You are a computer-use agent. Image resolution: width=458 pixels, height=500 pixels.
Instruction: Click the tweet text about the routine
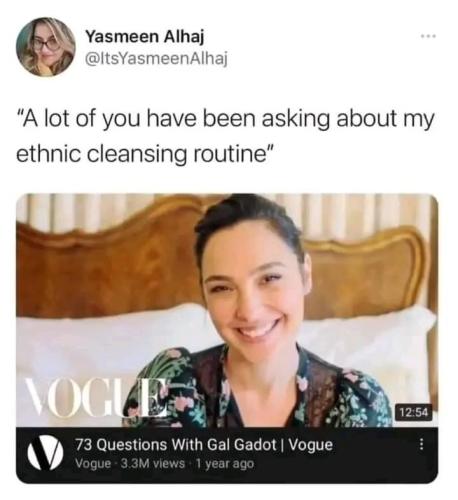(x=226, y=136)
